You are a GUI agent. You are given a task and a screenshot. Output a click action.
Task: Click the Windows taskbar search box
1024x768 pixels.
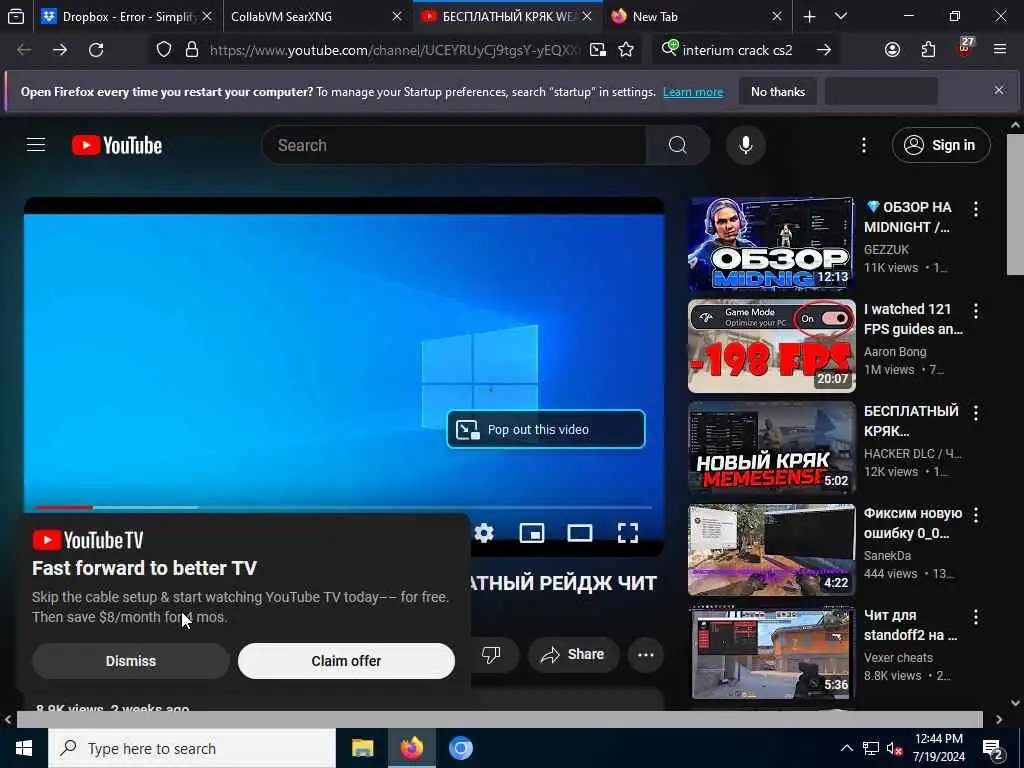(192, 748)
